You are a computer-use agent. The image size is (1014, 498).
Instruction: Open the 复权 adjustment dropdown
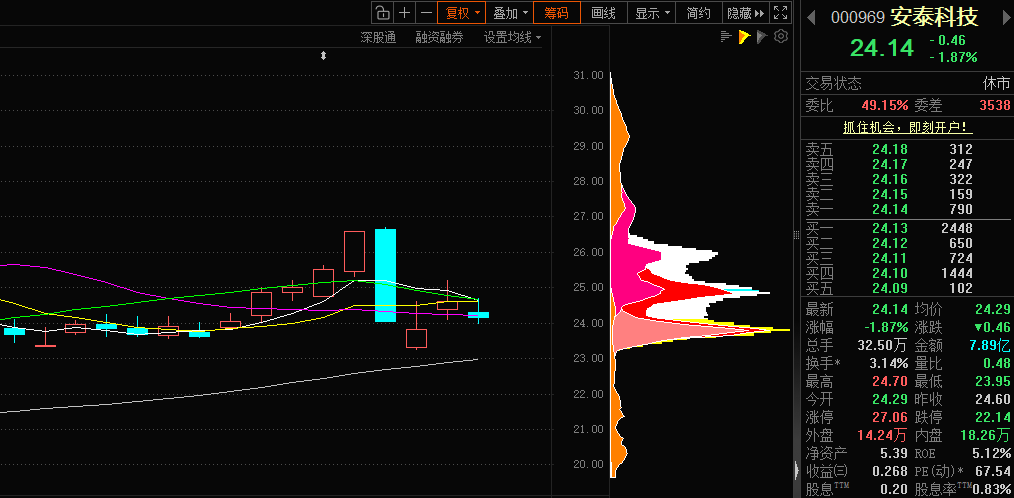461,12
